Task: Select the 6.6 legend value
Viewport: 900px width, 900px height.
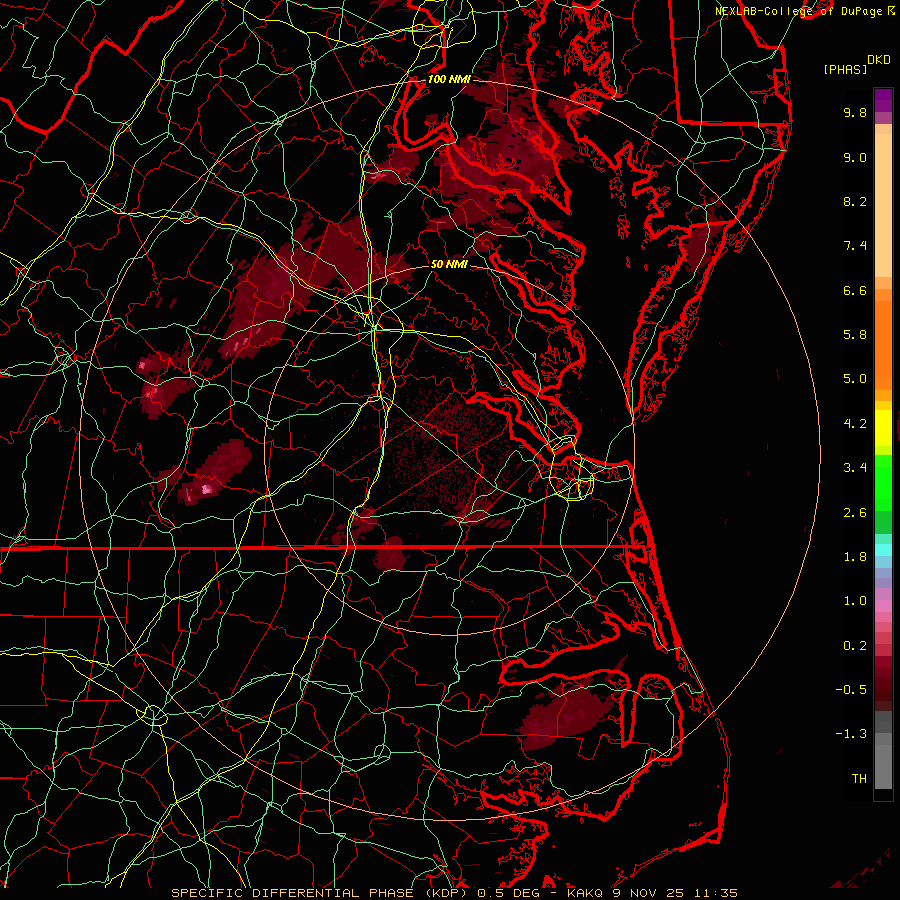Action: (855, 290)
